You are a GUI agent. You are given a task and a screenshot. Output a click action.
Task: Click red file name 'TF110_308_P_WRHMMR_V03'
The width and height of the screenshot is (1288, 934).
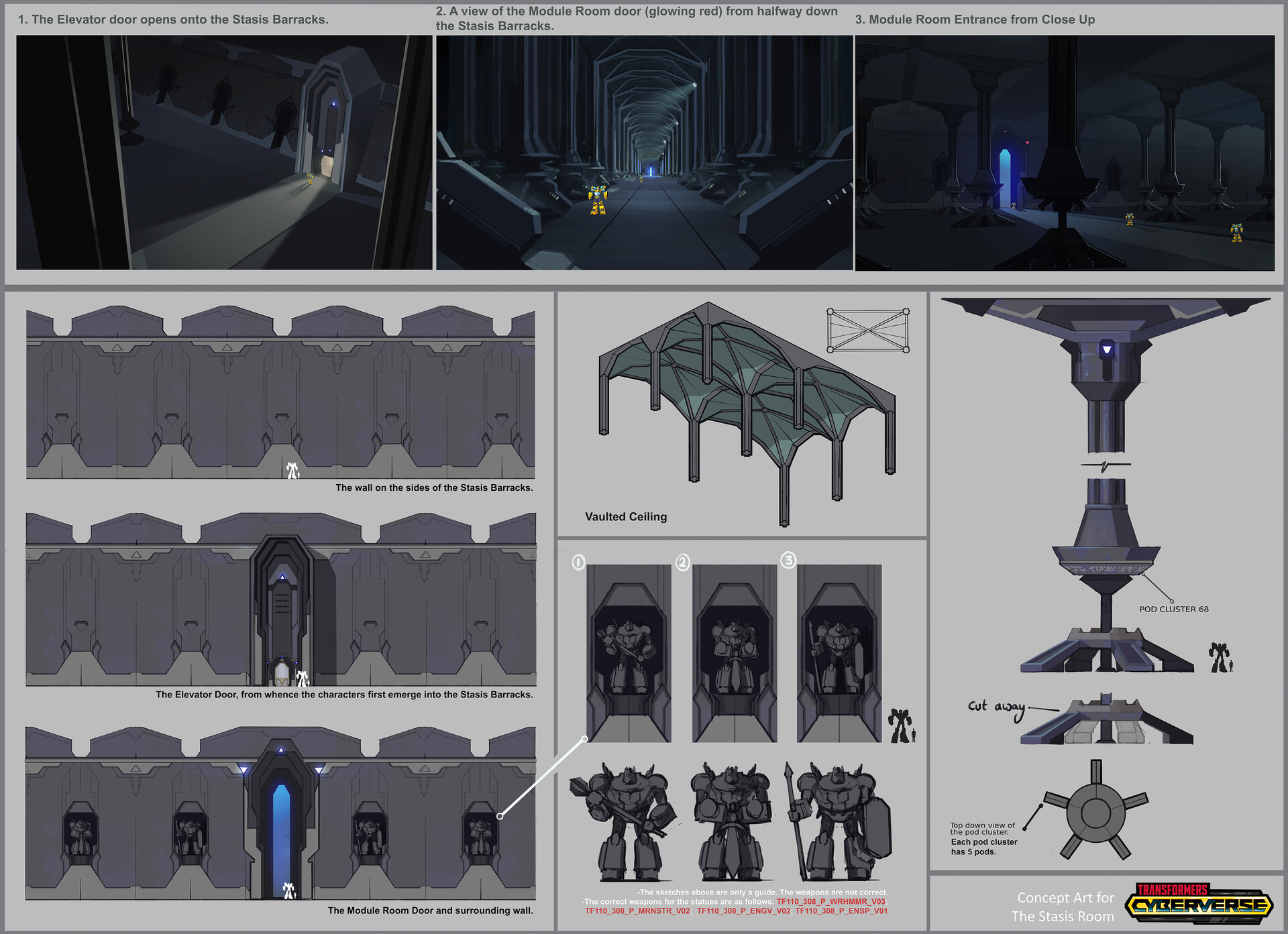pos(831,902)
